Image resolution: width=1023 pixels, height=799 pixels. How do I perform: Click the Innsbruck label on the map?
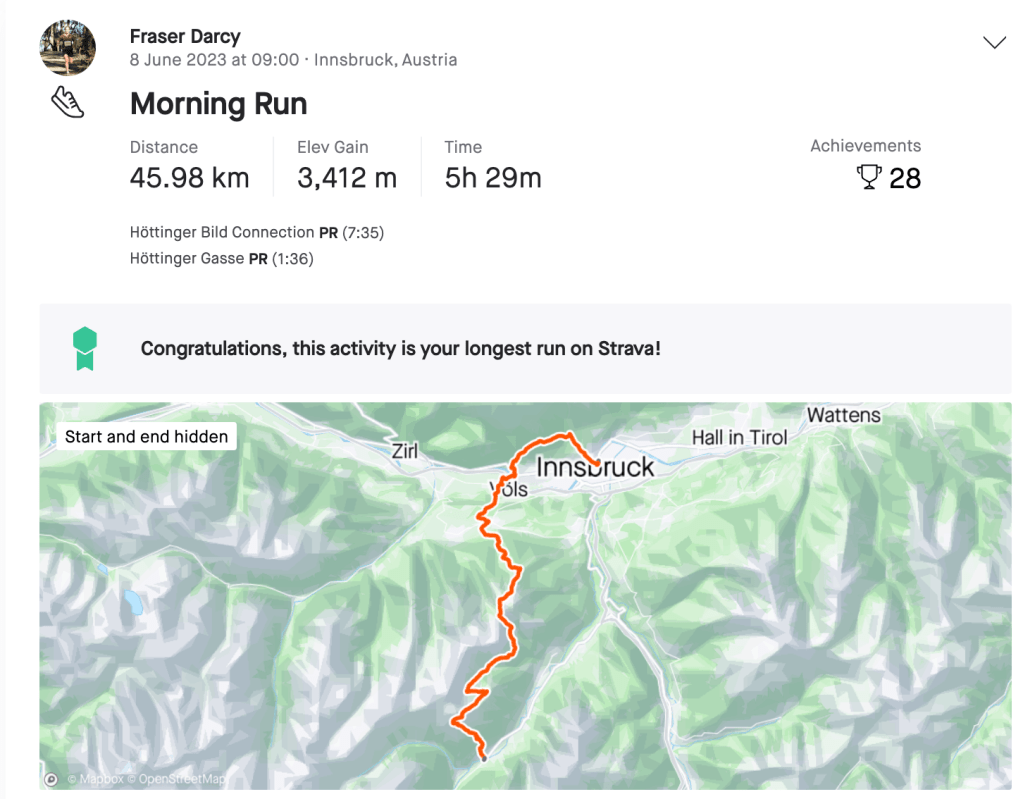click(596, 467)
